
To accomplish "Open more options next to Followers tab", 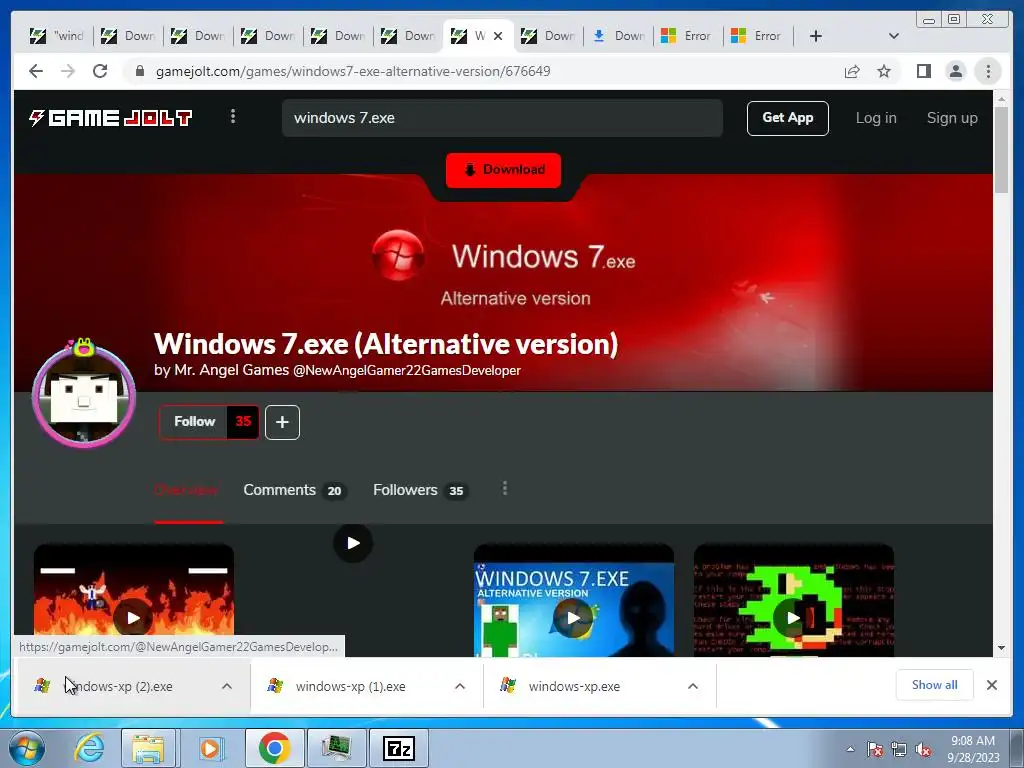I will [x=504, y=489].
